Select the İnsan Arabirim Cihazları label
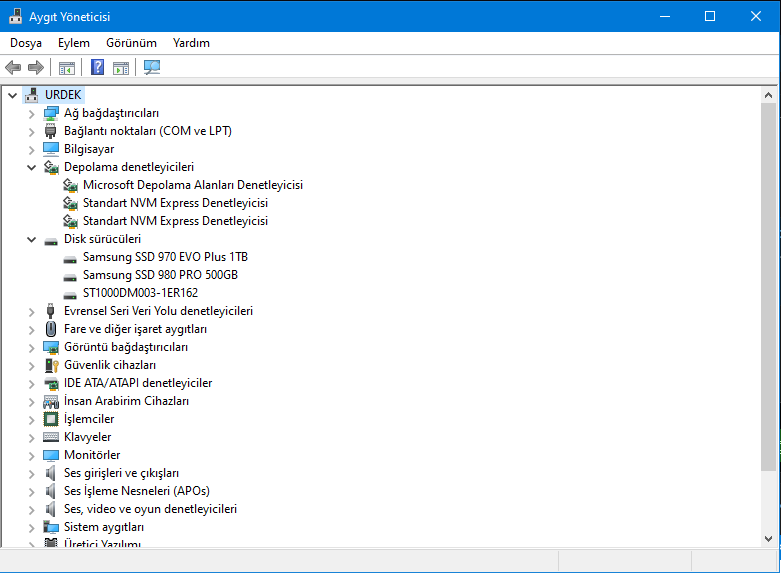 [x=127, y=401]
